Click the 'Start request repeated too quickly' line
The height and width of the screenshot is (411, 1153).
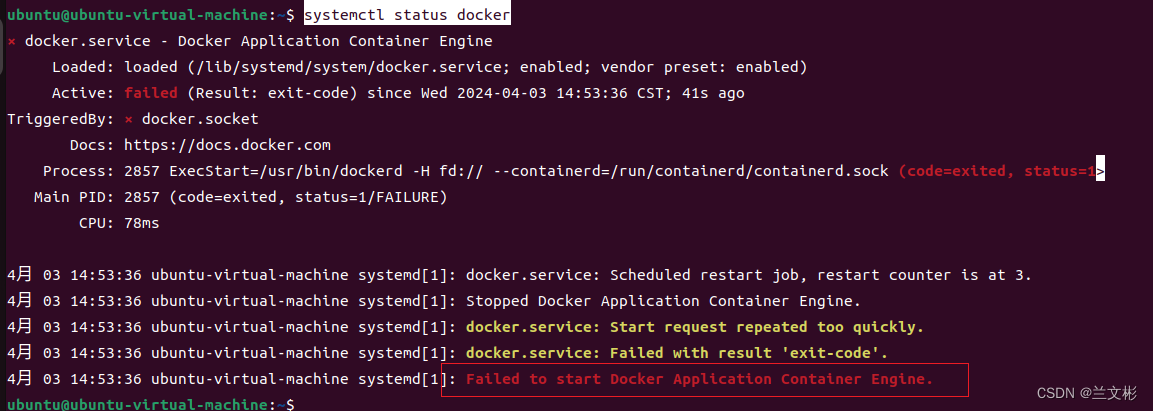(x=694, y=327)
